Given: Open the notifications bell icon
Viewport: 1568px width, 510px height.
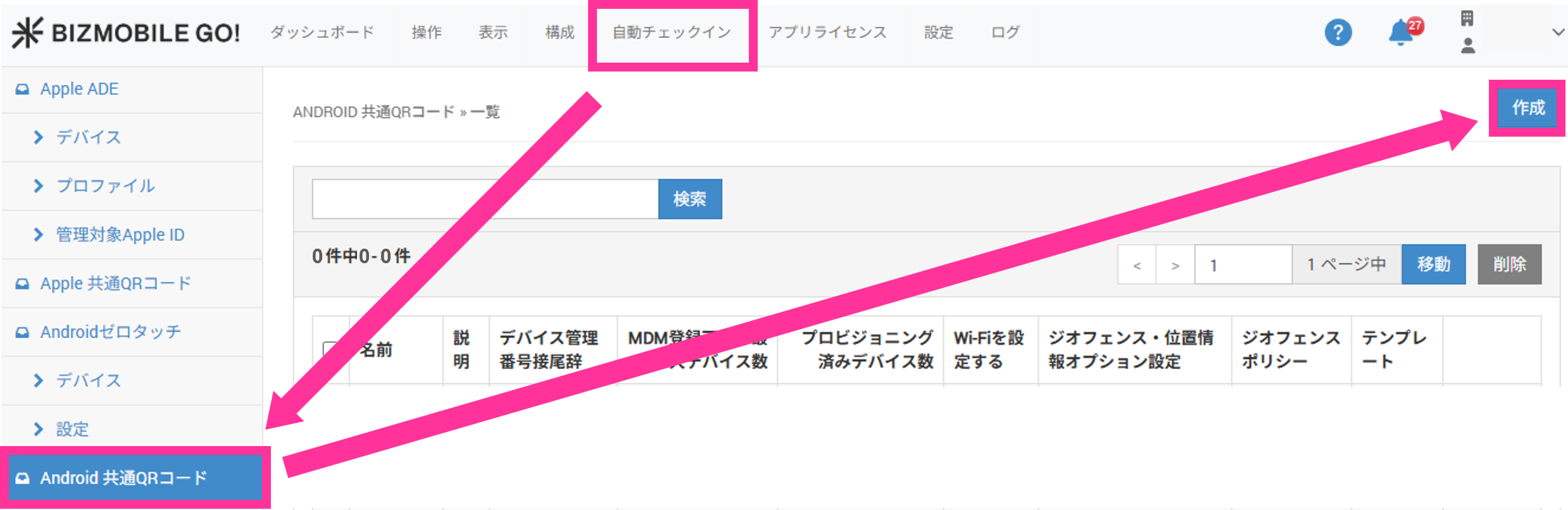Looking at the screenshot, I should [x=1401, y=32].
